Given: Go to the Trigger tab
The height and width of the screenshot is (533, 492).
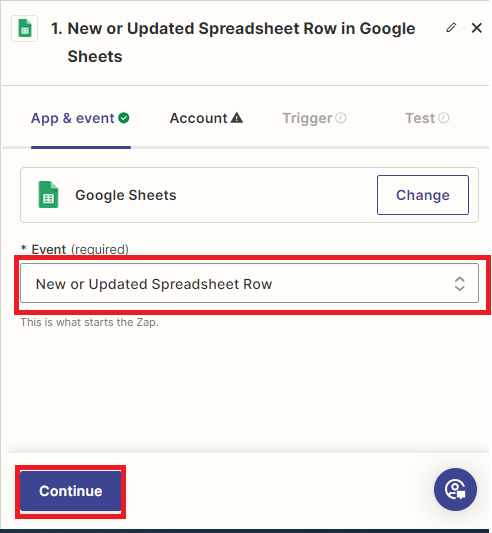Looking at the screenshot, I should click(x=314, y=118).
